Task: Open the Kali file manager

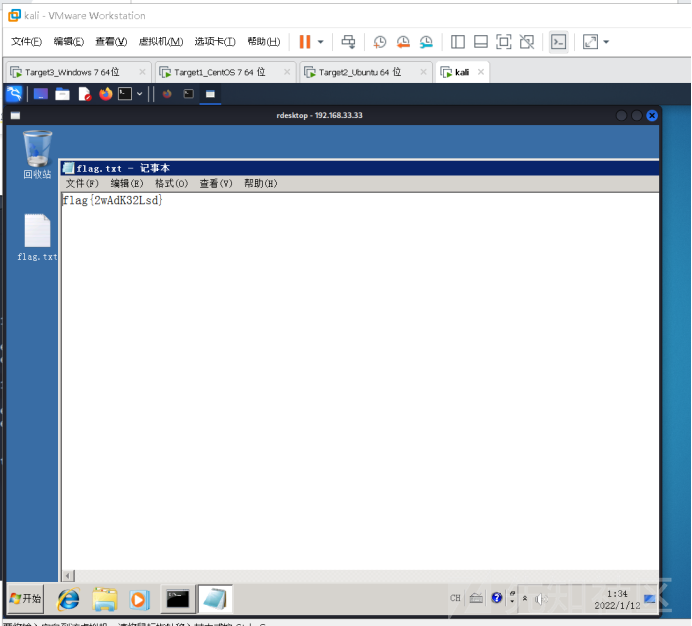Action: 62,94
